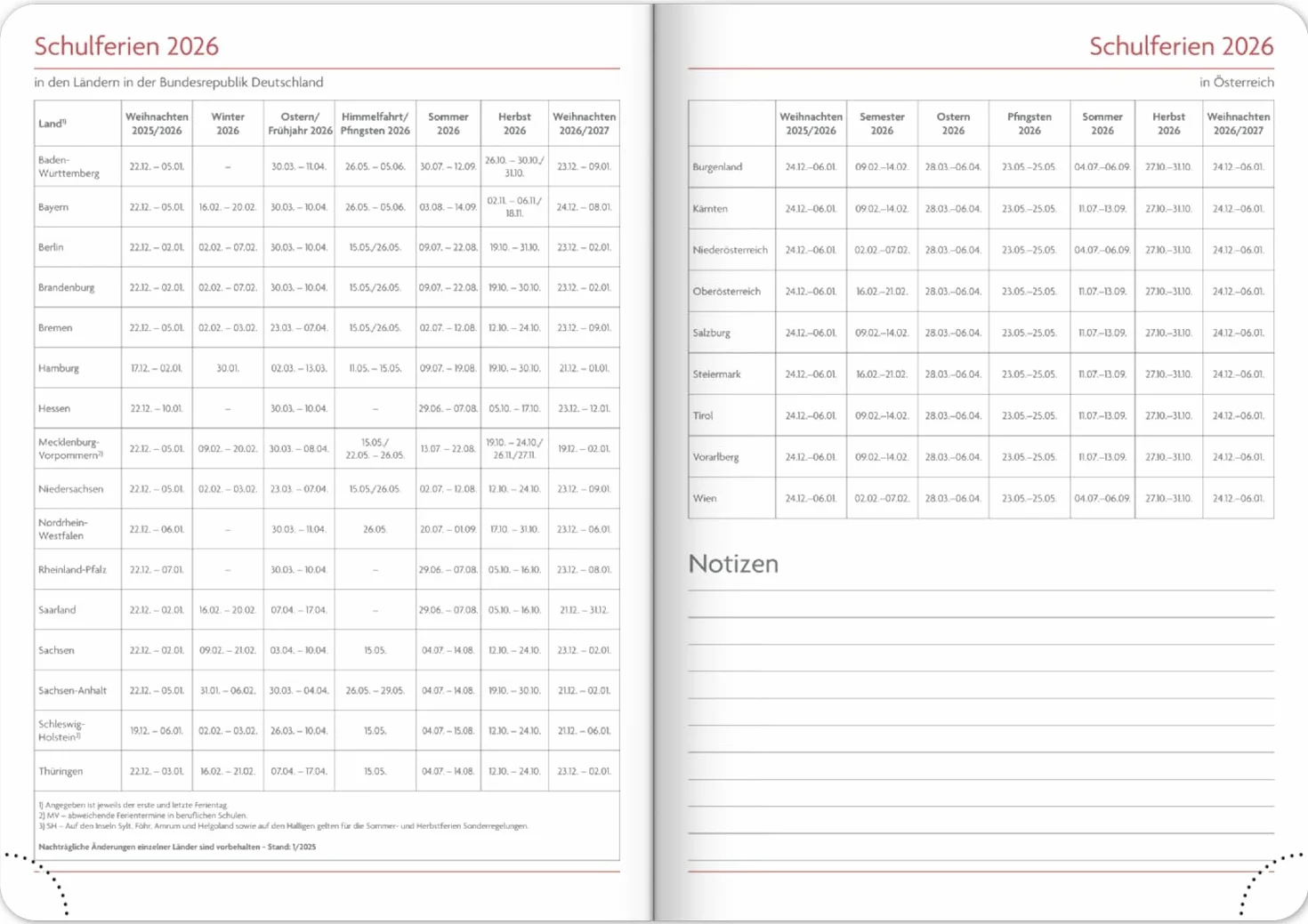
Task: Click Tirol's Pfingsten 2026 date cell
Action: (x=1029, y=415)
